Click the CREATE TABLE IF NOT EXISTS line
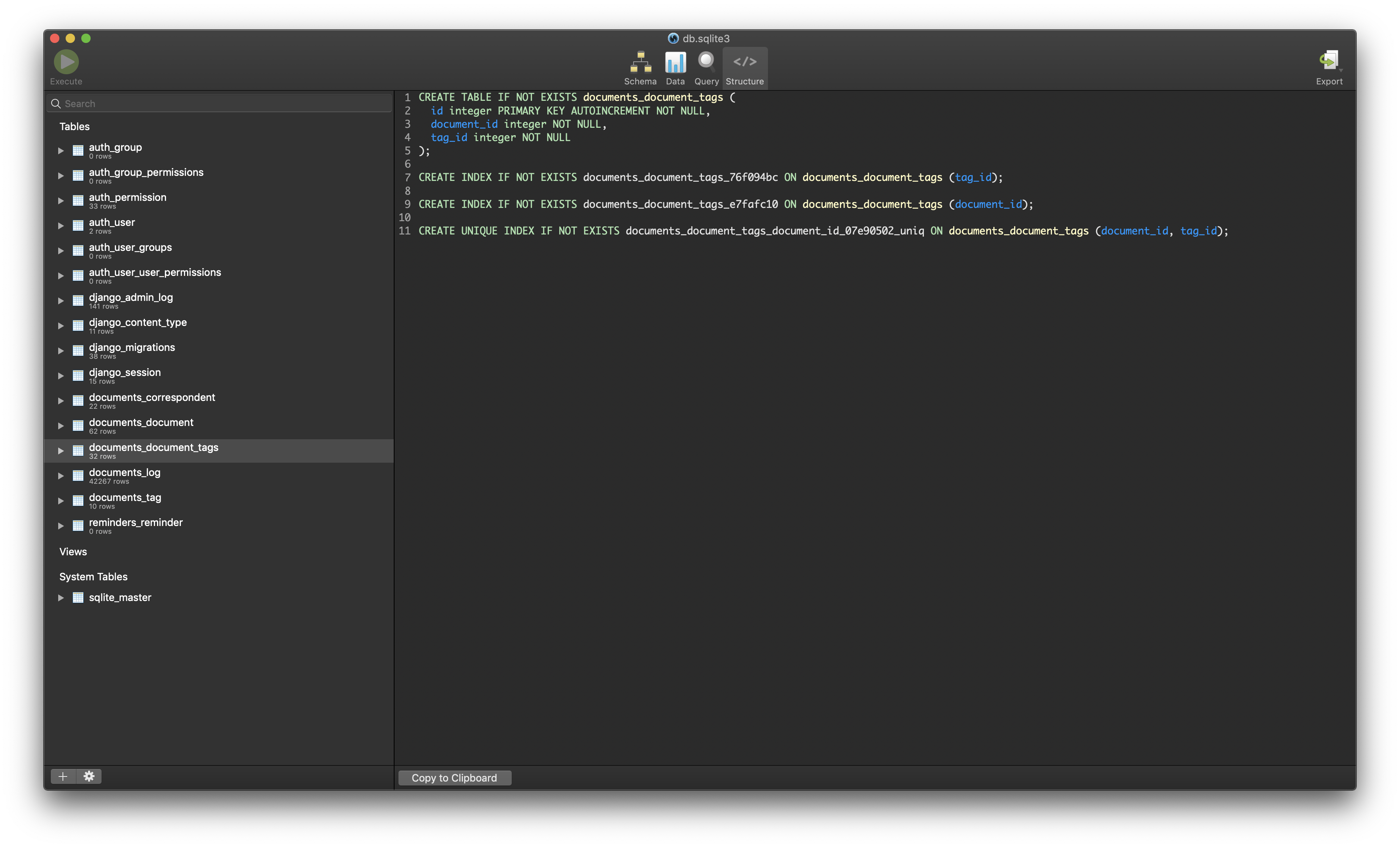Screen dimensions: 1400x848 577,97
